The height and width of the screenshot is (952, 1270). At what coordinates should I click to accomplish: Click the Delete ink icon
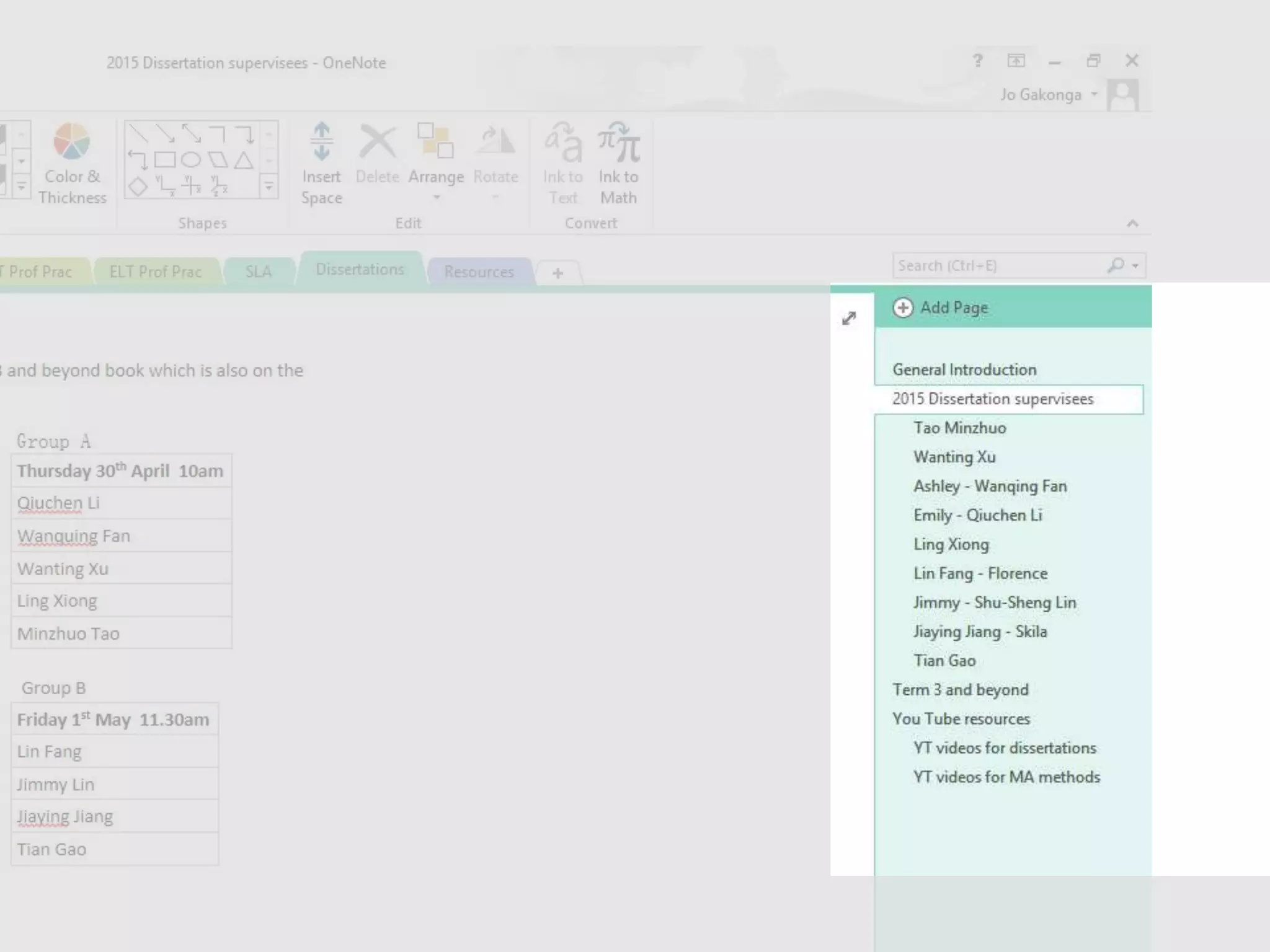tap(377, 143)
